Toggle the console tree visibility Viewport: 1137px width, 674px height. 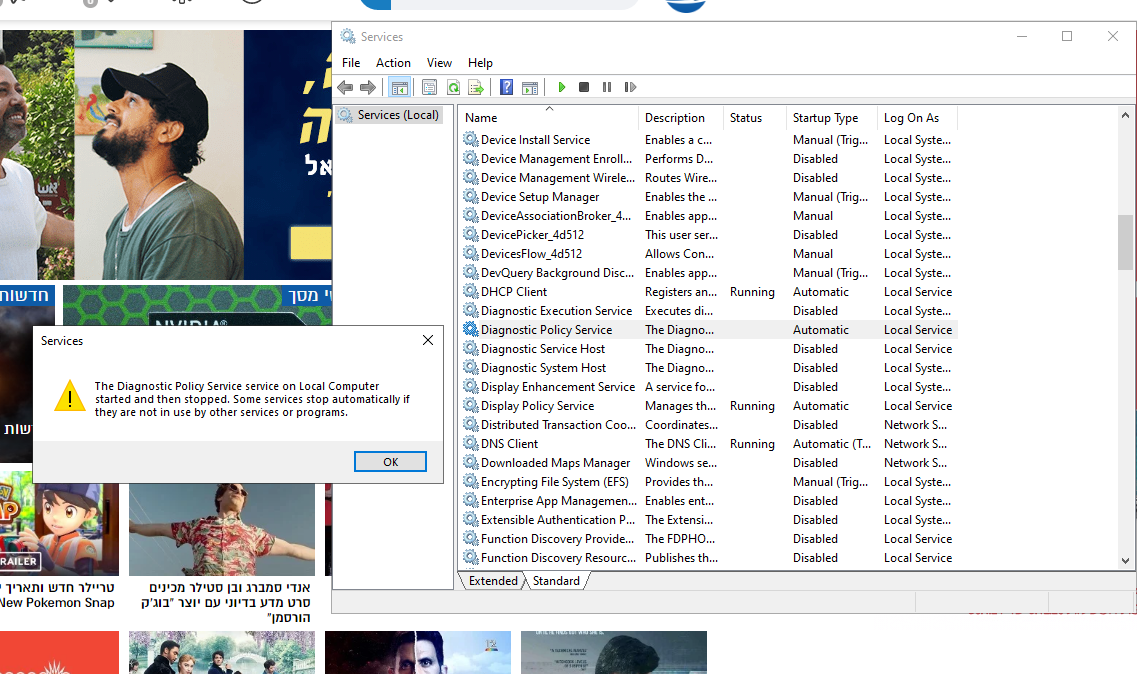(x=399, y=87)
